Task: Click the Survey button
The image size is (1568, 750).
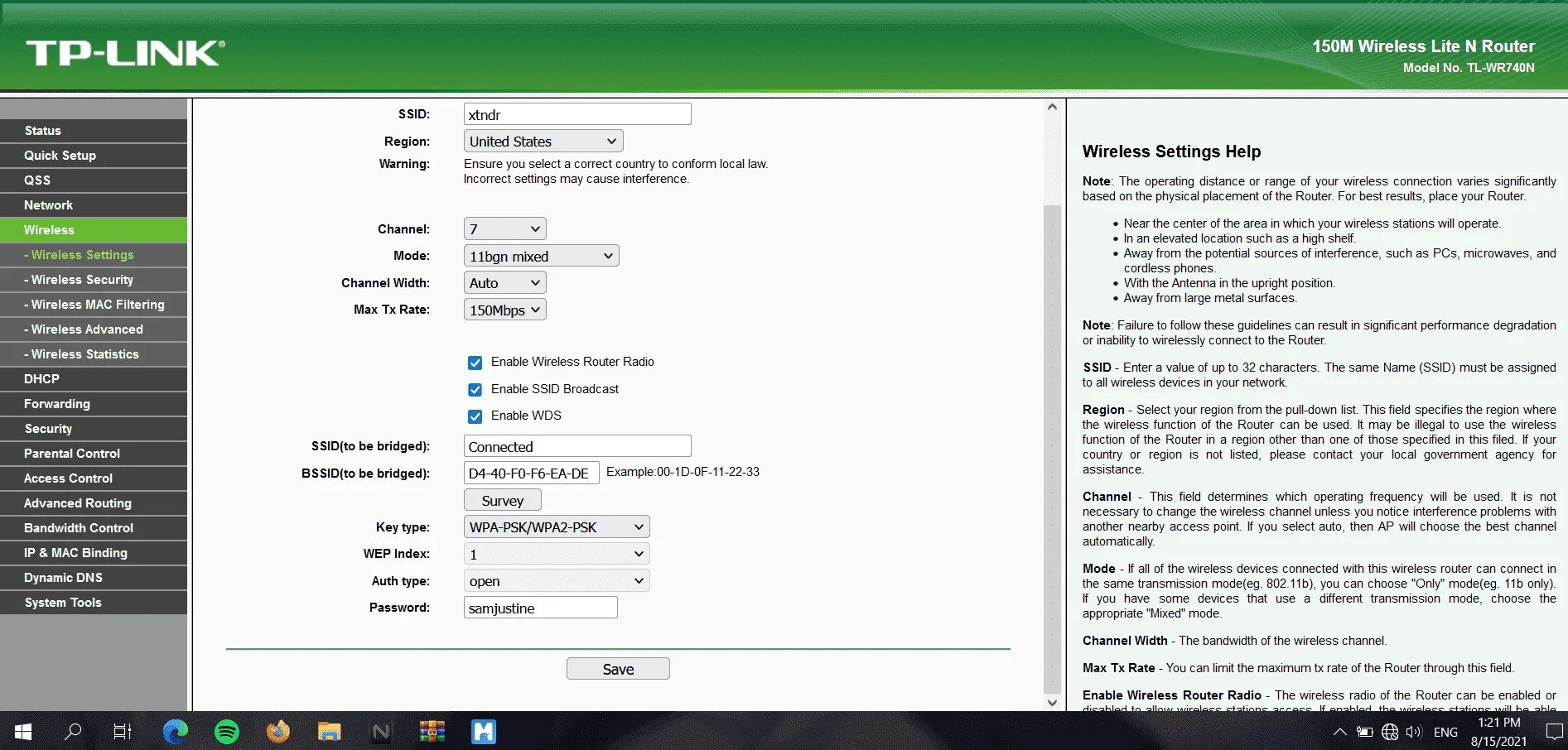Action: coord(503,500)
